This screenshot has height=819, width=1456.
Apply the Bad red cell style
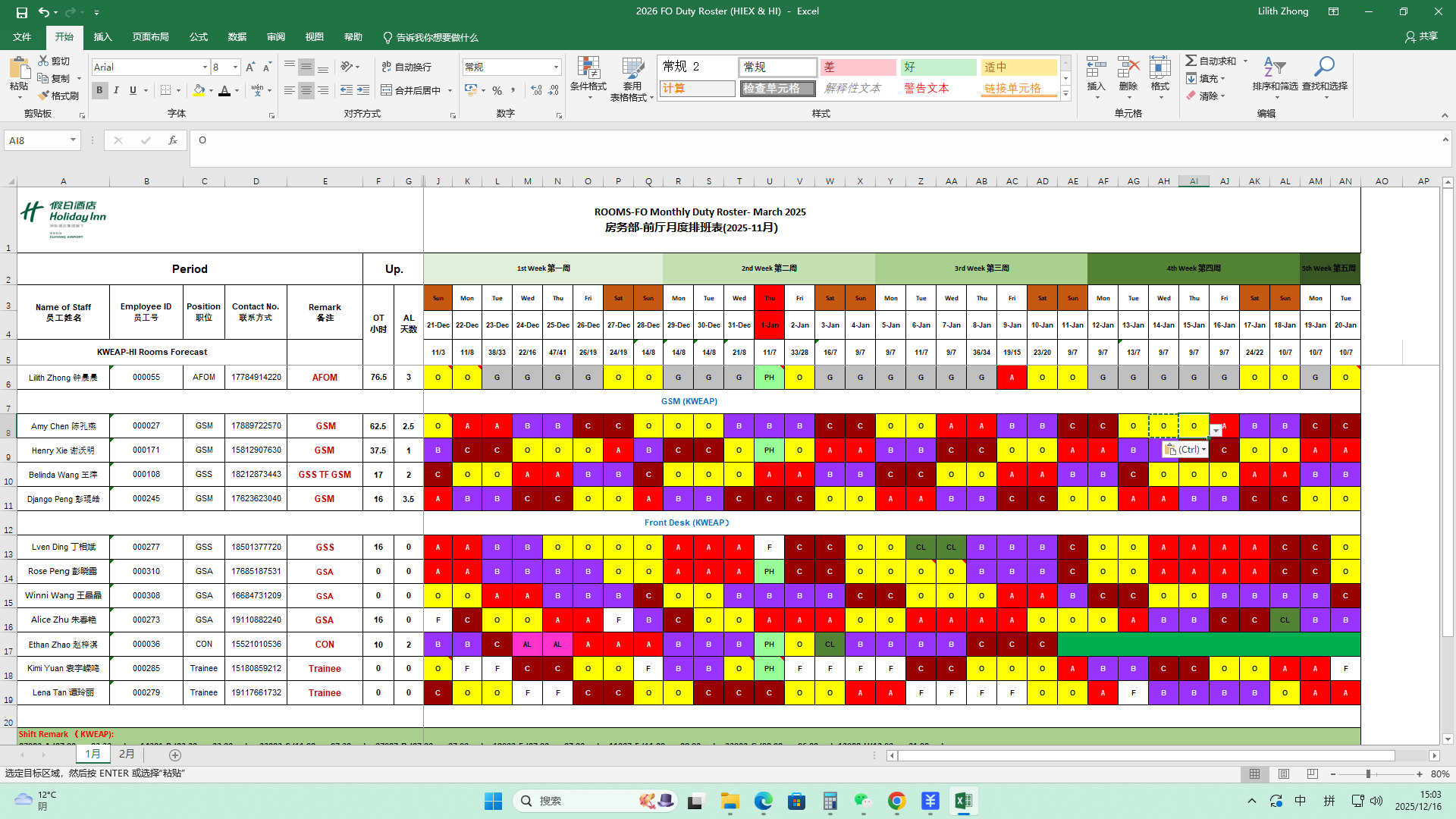click(x=858, y=67)
